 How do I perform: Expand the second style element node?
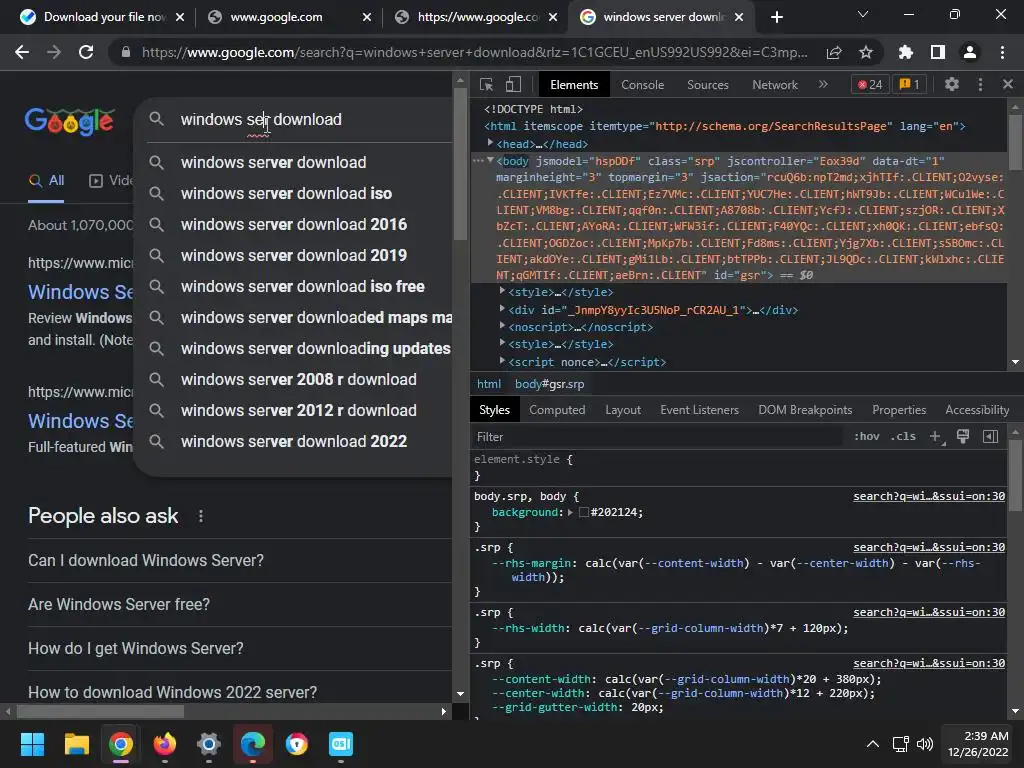click(502, 344)
